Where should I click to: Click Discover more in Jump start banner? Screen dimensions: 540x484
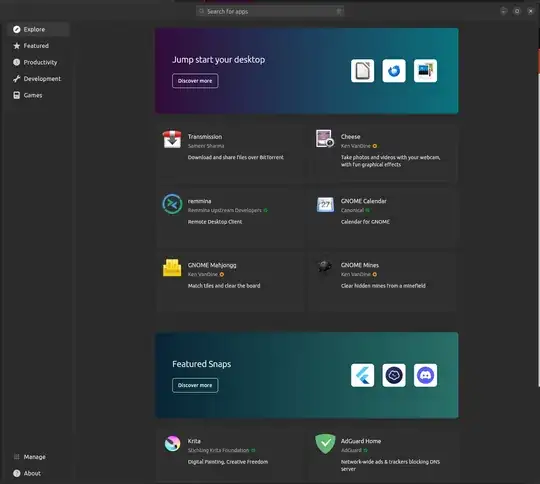[195, 81]
